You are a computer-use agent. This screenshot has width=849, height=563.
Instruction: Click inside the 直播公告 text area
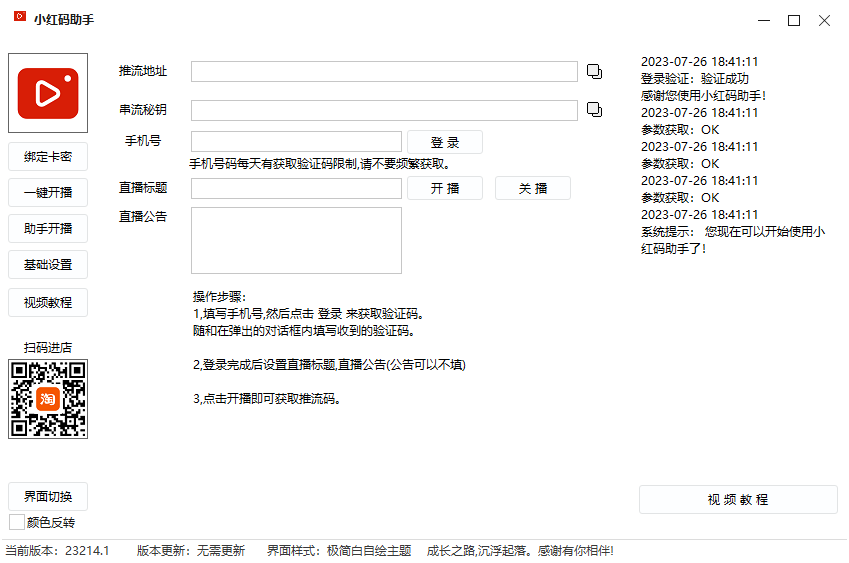296,240
